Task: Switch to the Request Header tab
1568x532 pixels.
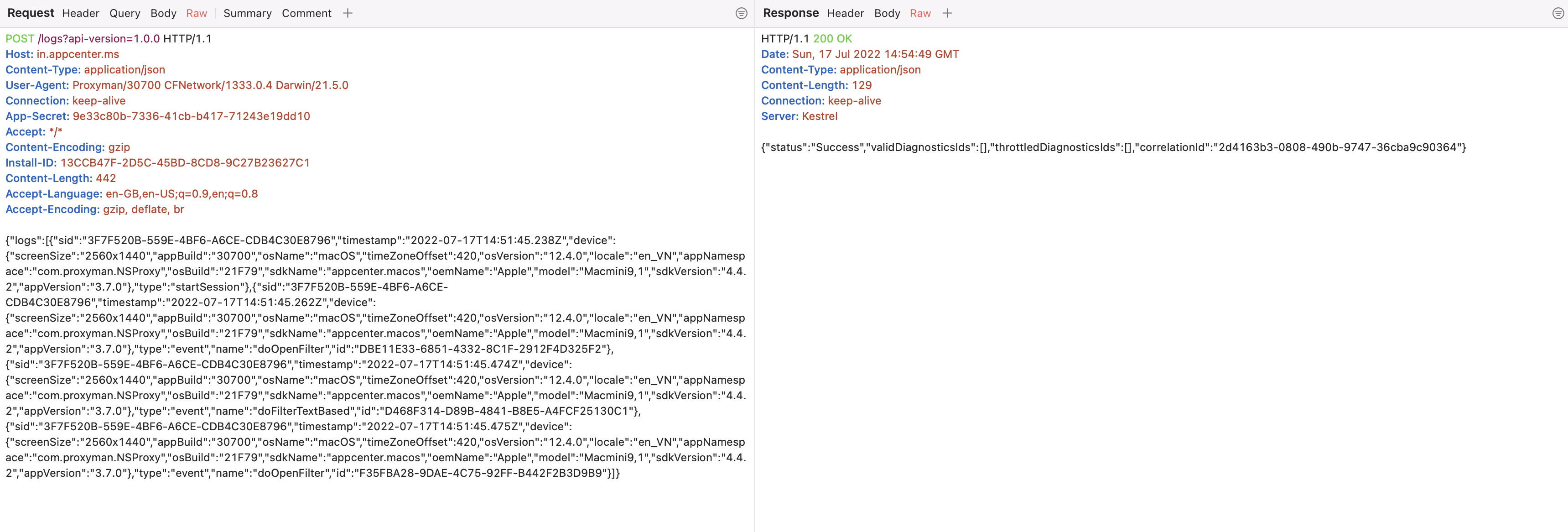Action: [x=80, y=13]
